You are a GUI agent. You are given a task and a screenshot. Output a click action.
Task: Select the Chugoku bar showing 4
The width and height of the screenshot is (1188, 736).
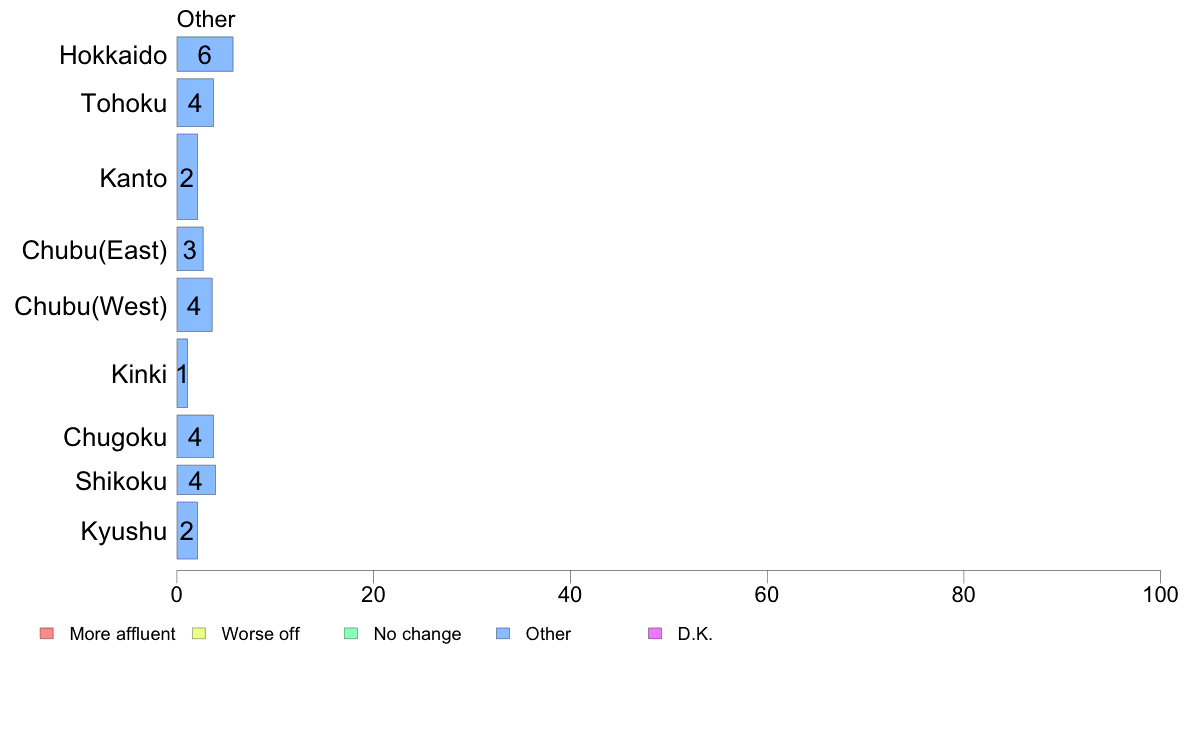click(195, 437)
